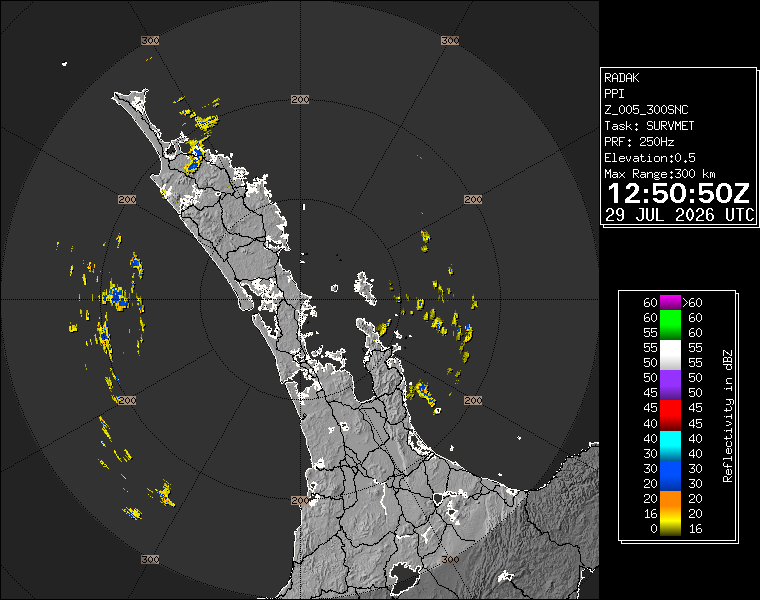The width and height of the screenshot is (760, 600).
Task: Click the '29 JUL 2026 UTC' date
Action: point(680,215)
